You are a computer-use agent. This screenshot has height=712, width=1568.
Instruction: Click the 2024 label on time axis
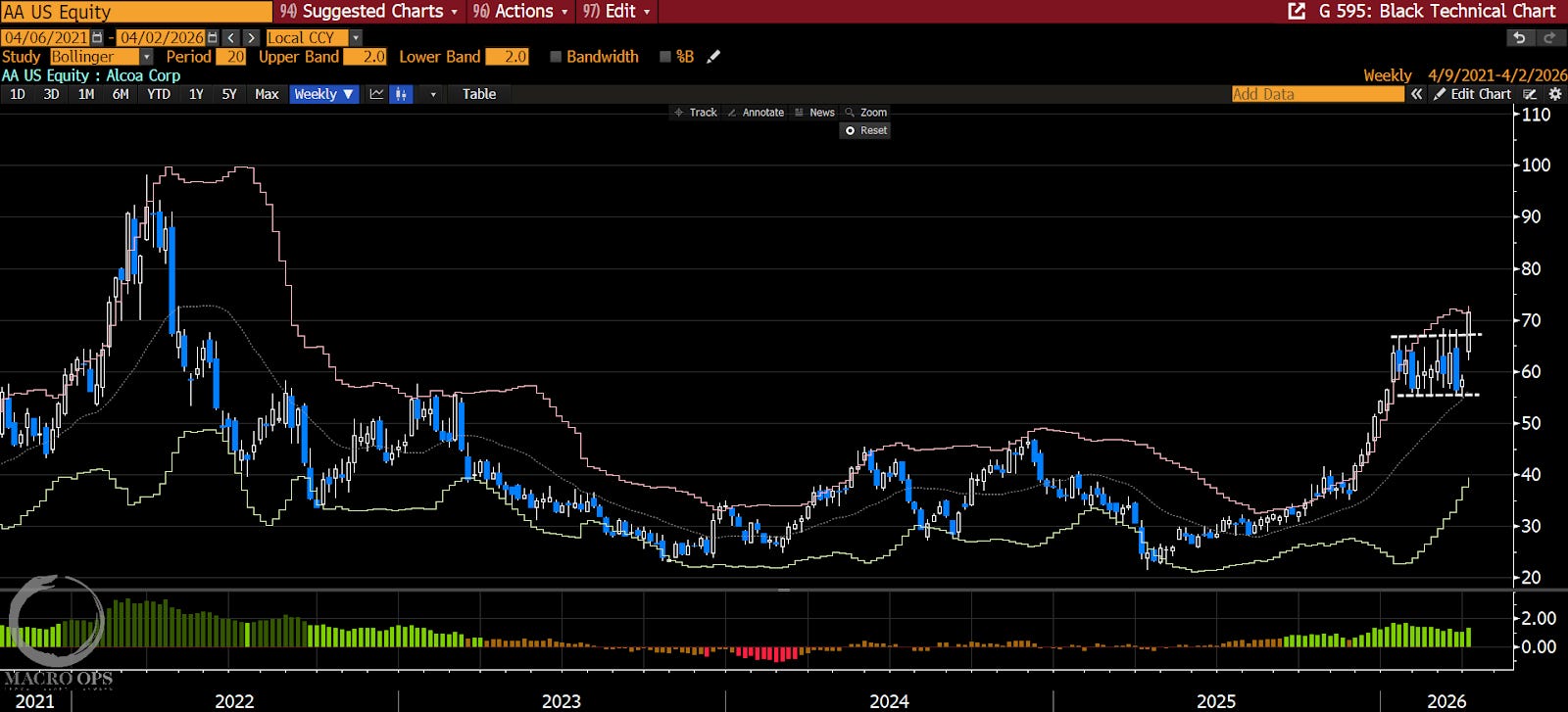[x=889, y=701]
